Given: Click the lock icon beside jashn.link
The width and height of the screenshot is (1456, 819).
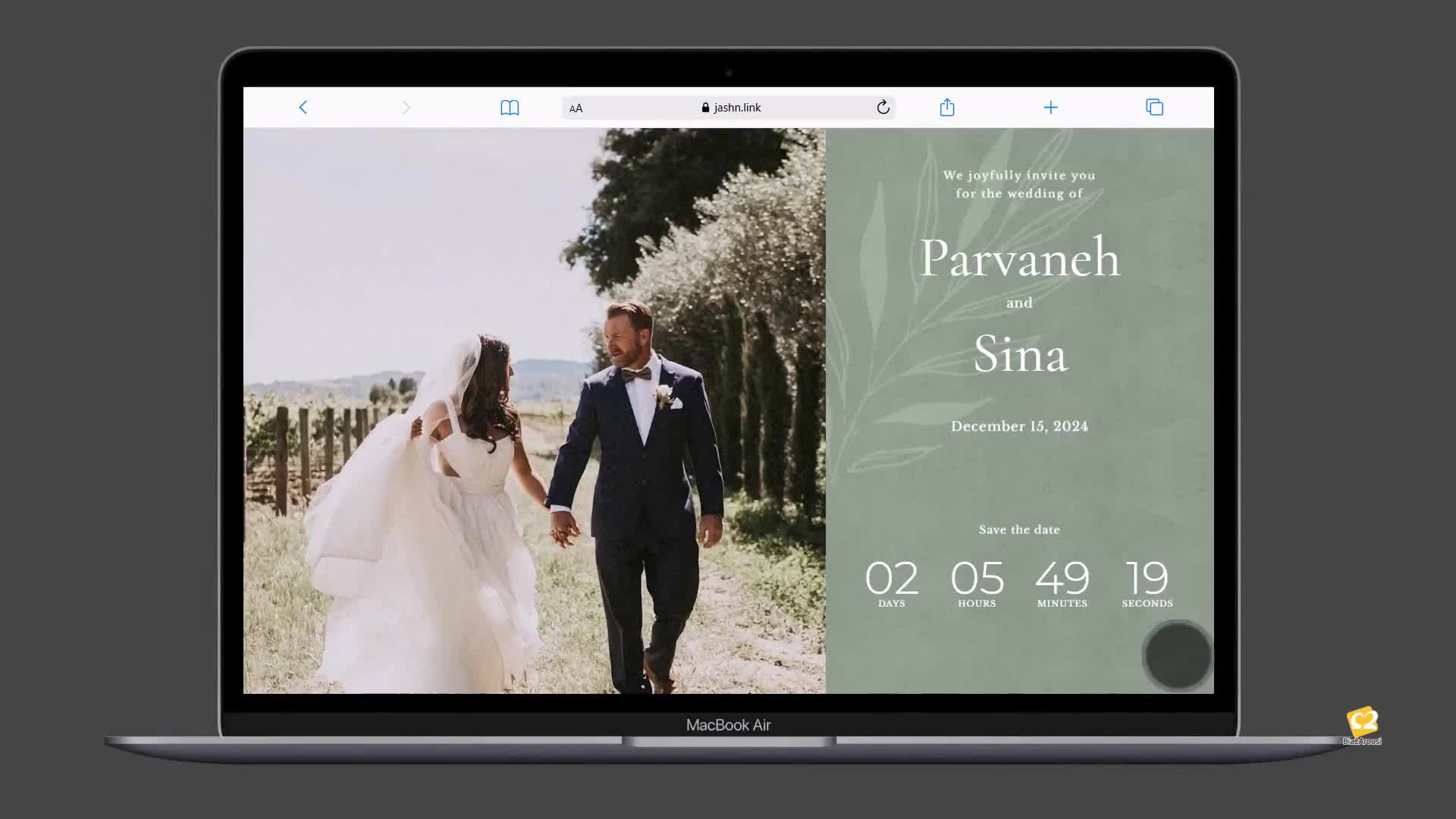Looking at the screenshot, I should (705, 108).
